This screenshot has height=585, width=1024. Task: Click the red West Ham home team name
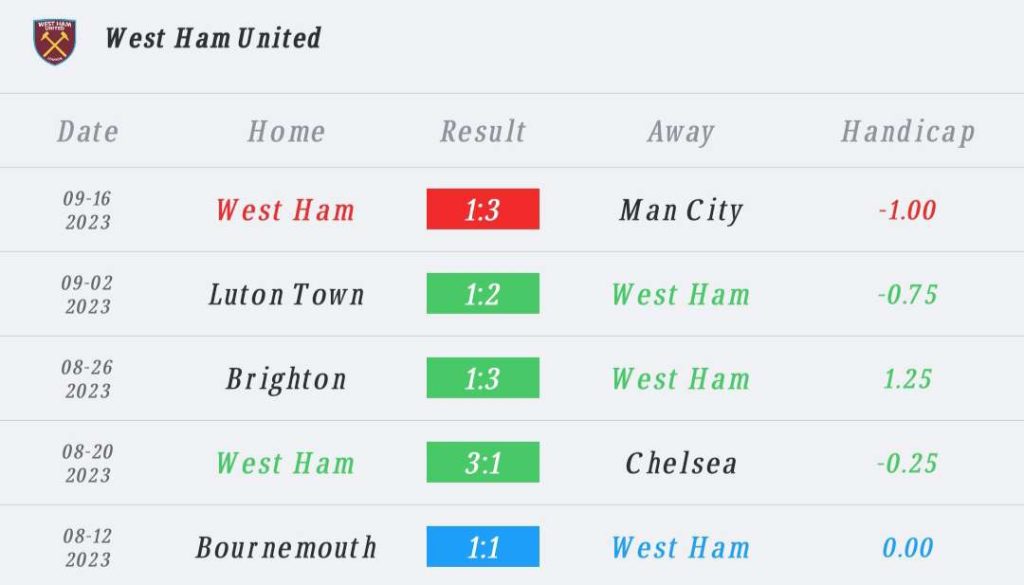pos(286,210)
